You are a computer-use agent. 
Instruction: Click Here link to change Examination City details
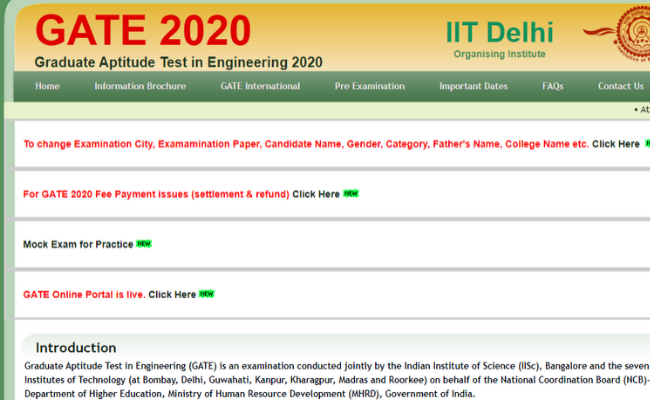tap(615, 144)
